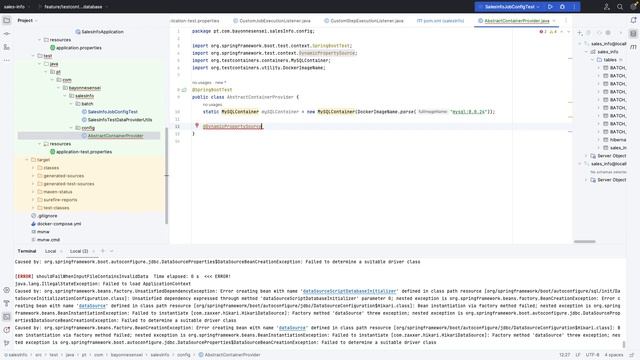The image size is (640, 360).
Task: Select the Local (2) terminal tab
Action: [79, 251]
